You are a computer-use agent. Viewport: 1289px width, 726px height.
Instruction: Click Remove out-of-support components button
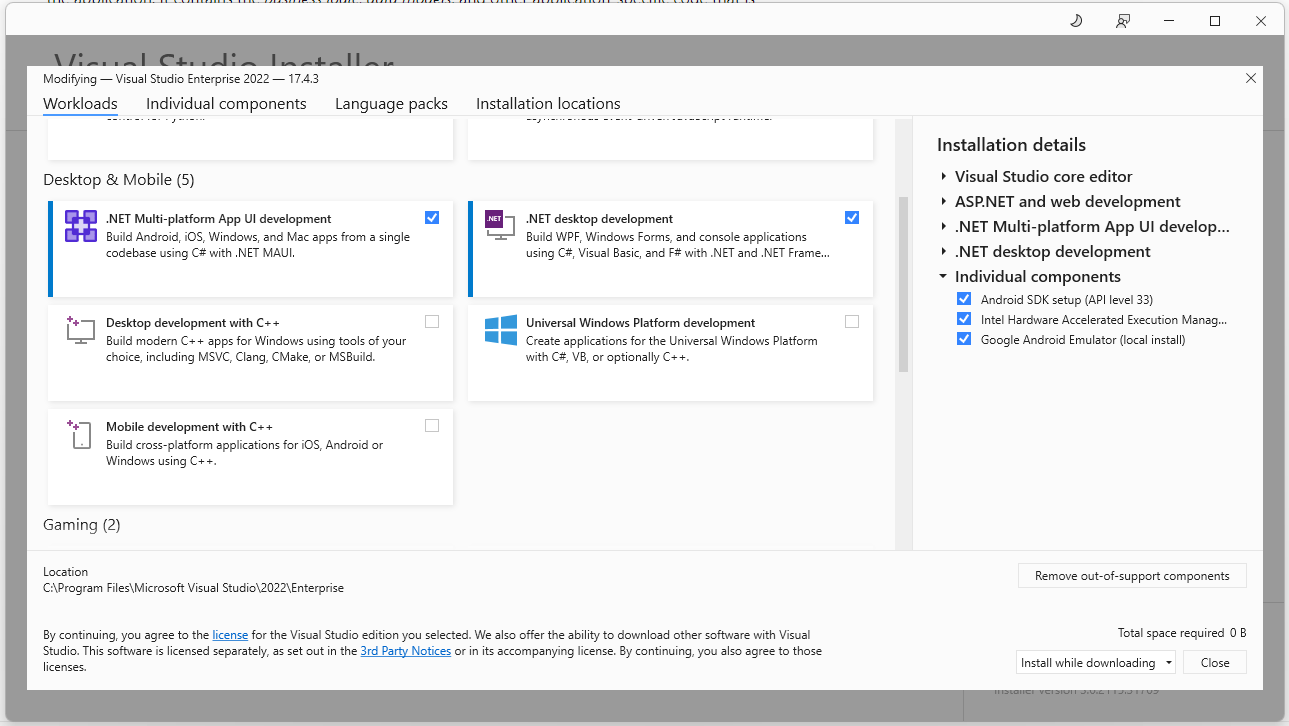pos(1132,576)
